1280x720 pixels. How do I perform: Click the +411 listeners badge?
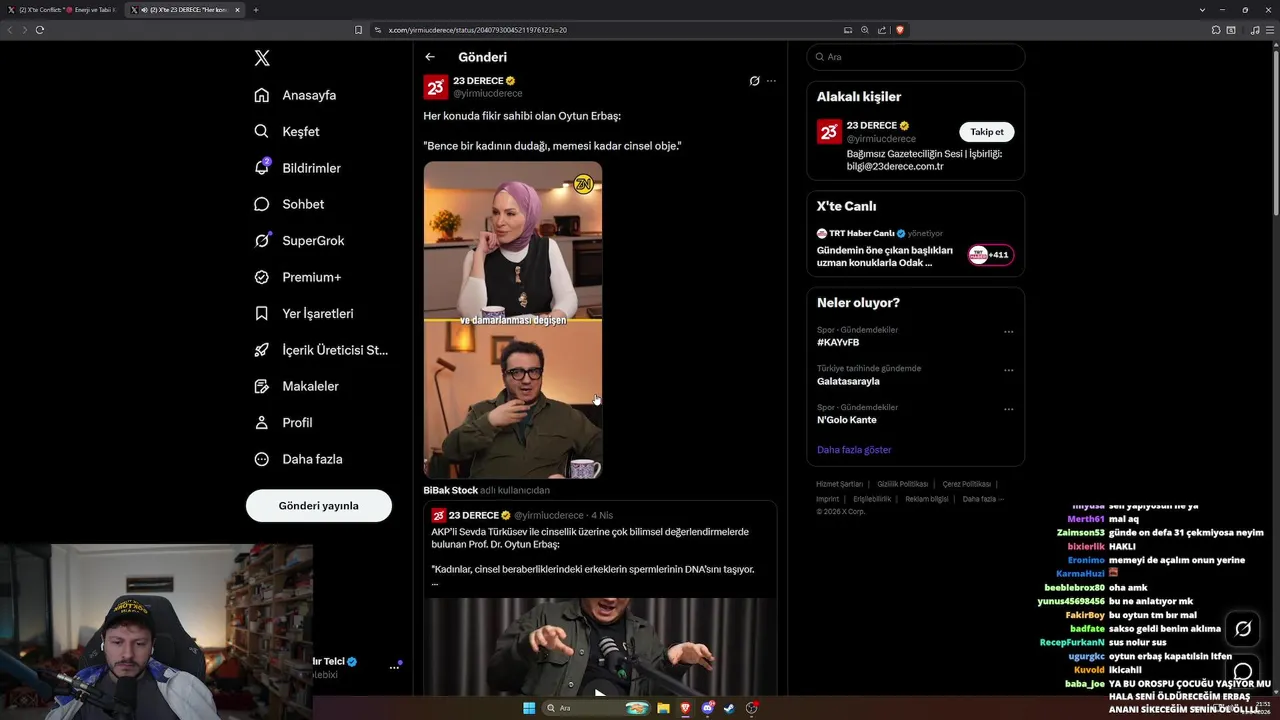[991, 255]
